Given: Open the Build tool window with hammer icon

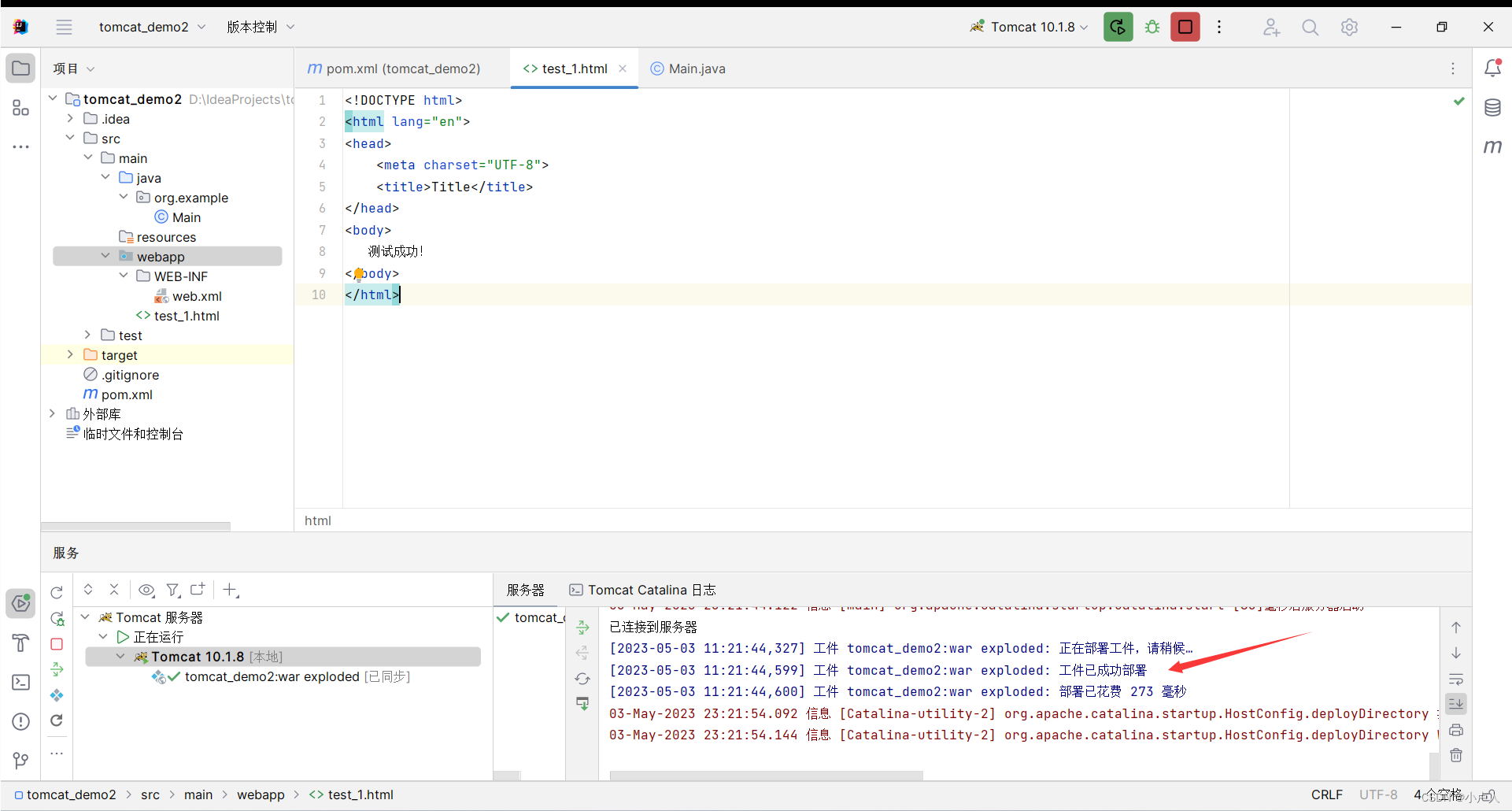Looking at the screenshot, I should (x=20, y=643).
